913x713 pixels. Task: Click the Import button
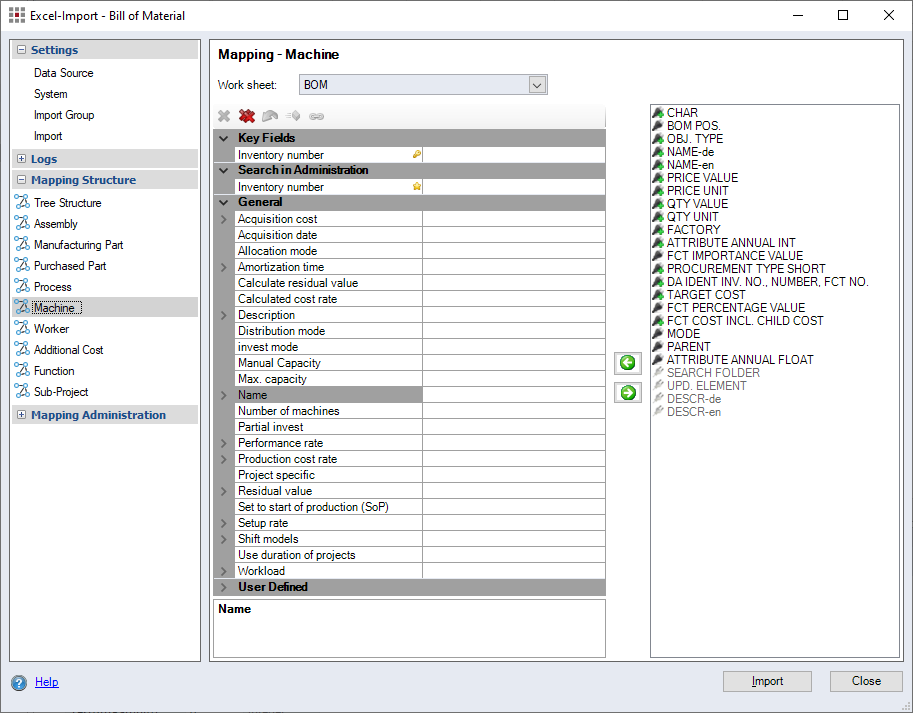(x=767, y=681)
